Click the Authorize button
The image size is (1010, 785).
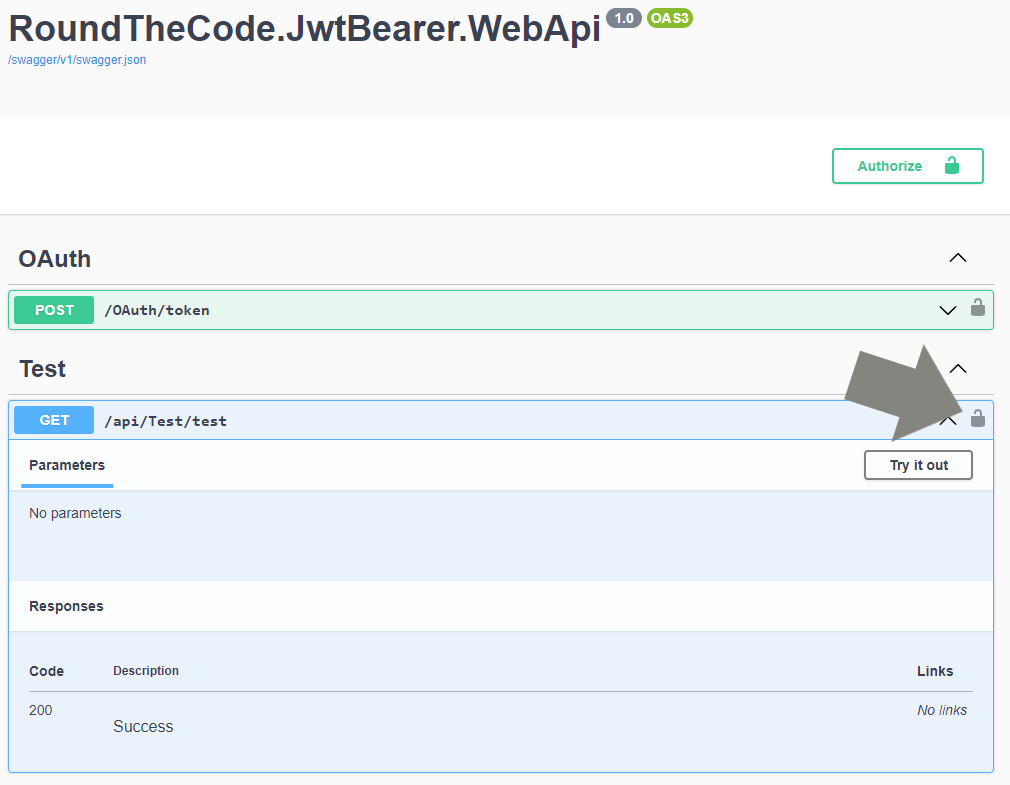(x=908, y=166)
